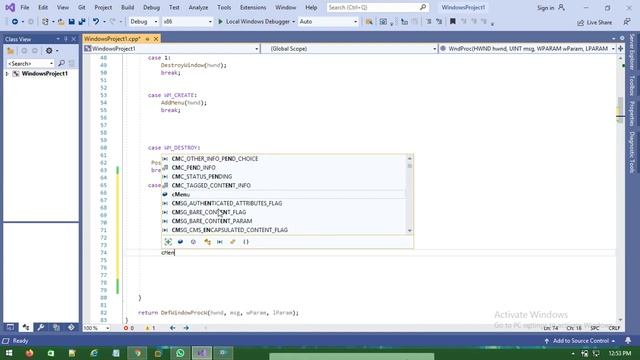Click the Save All icon

click(82, 22)
